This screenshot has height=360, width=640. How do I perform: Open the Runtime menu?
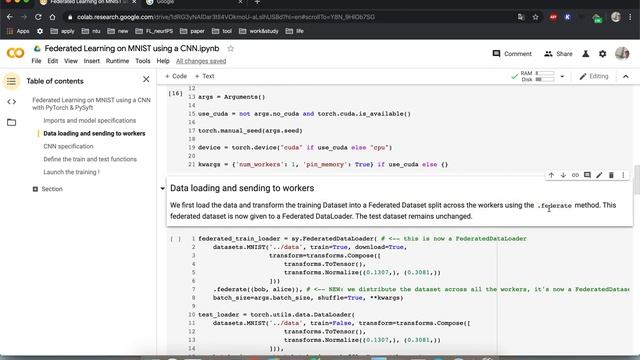coord(117,61)
